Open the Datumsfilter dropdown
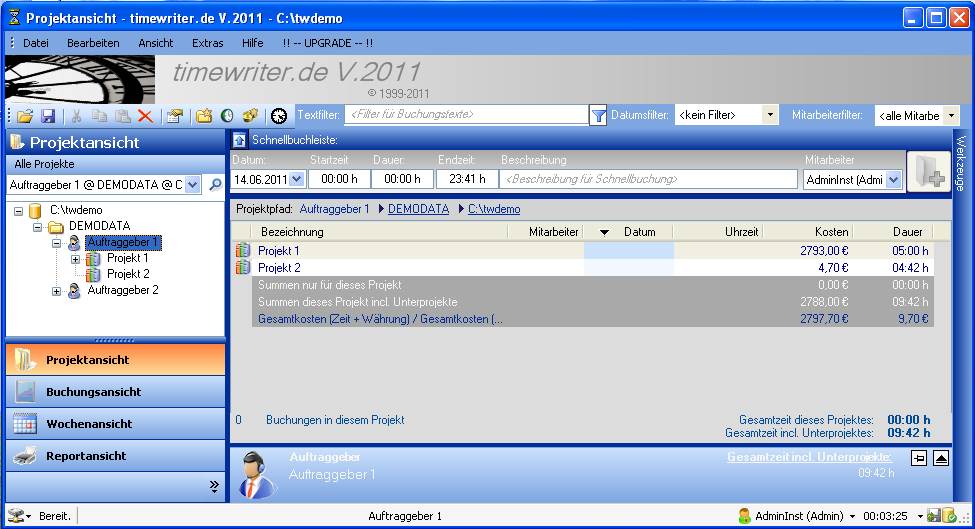 [770, 115]
